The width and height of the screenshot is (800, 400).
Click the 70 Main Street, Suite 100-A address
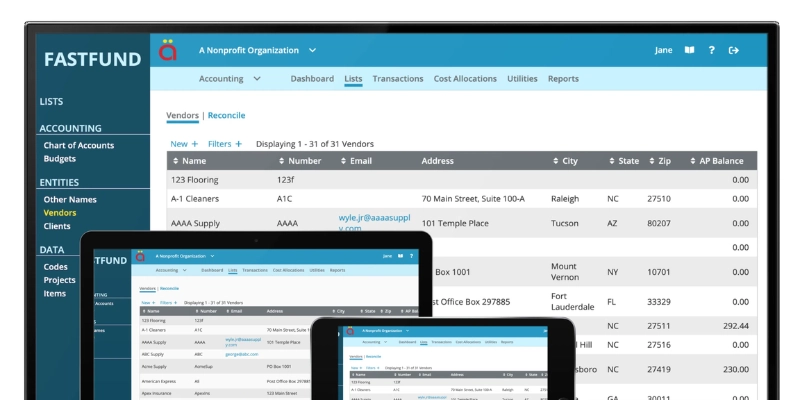click(x=473, y=199)
